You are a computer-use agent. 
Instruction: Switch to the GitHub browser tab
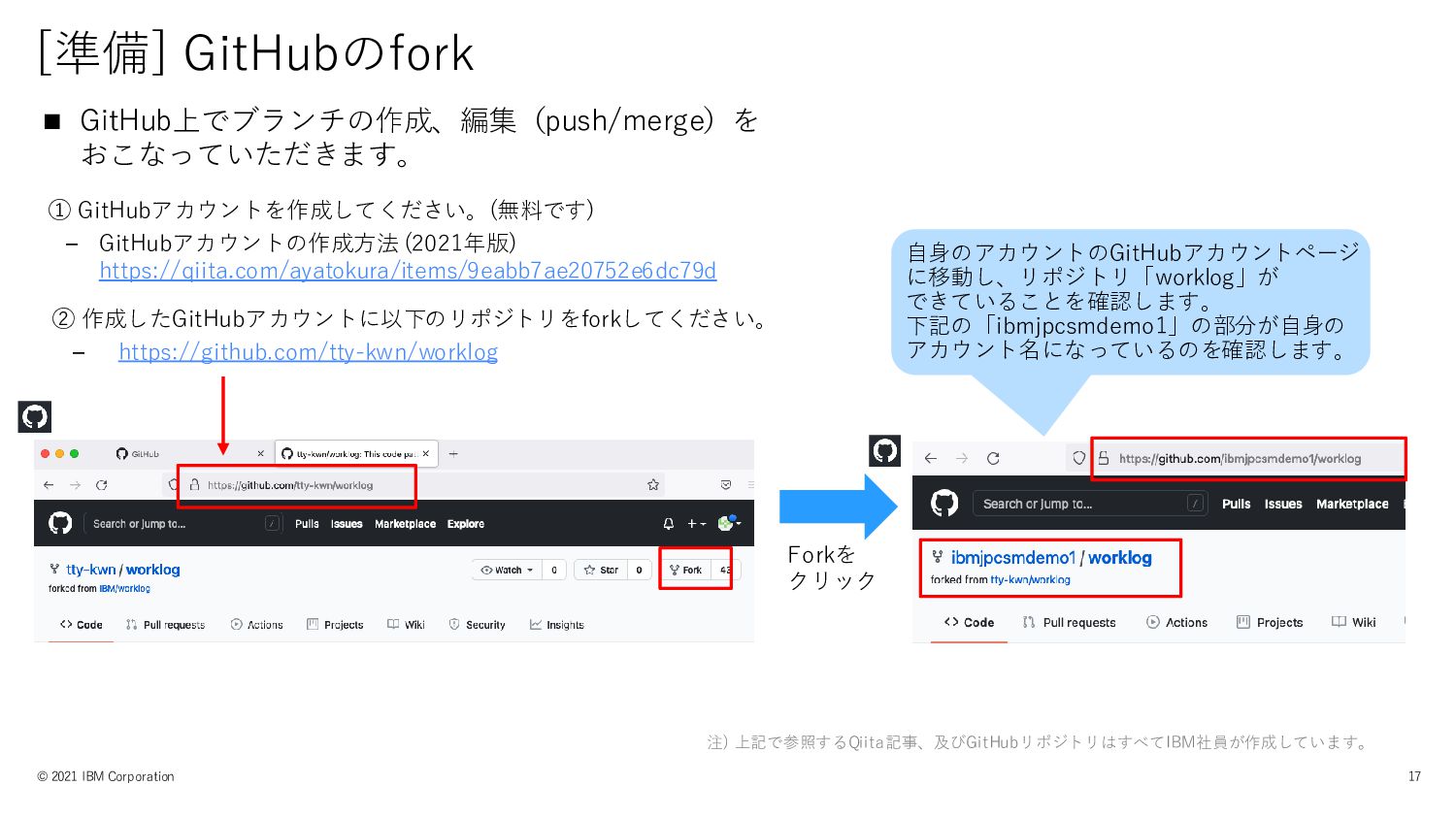pos(191,453)
